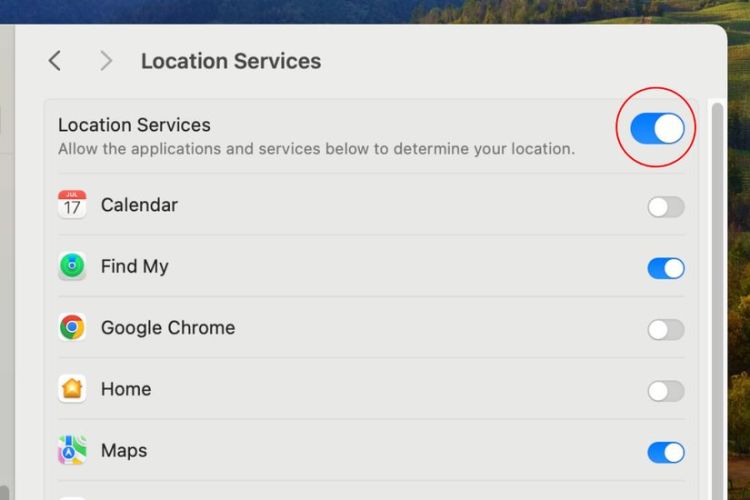Image resolution: width=750 pixels, height=500 pixels.
Task: Click the Calendar app icon
Action: point(72,205)
